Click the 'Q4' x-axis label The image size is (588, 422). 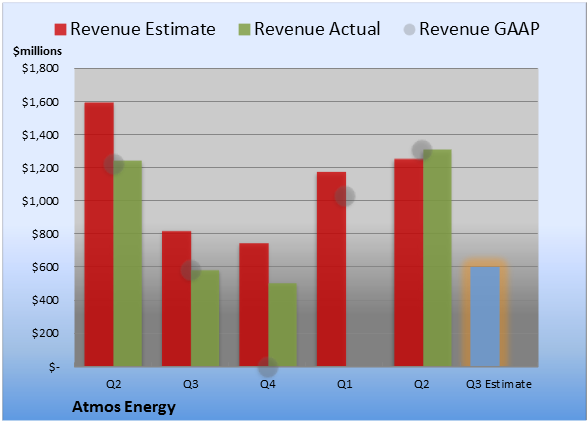(x=268, y=384)
